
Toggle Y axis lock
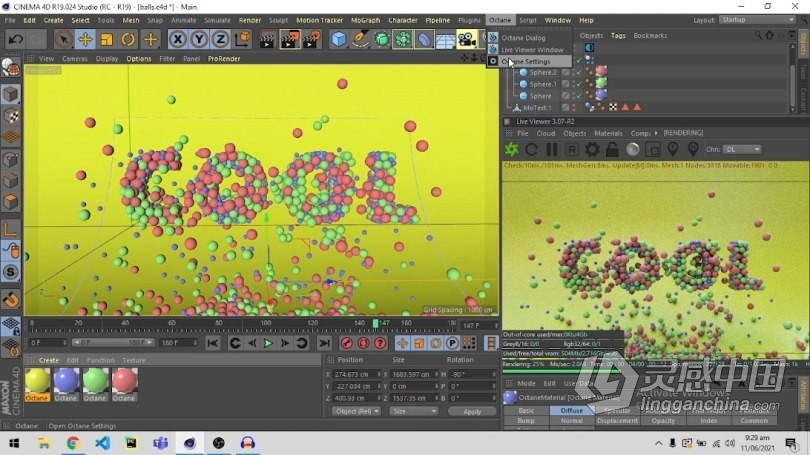(199, 39)
